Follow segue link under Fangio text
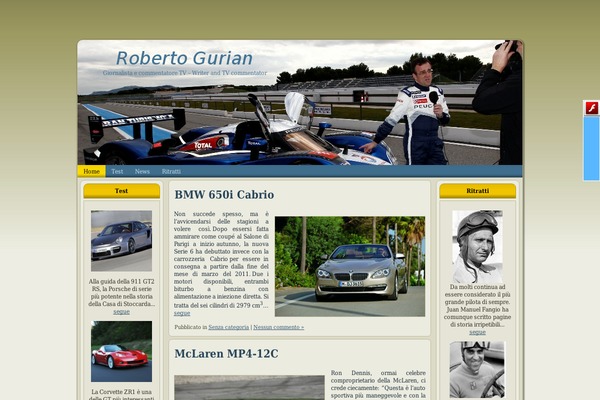The width and height of the screenshot is (600, 400). (477, 332)
